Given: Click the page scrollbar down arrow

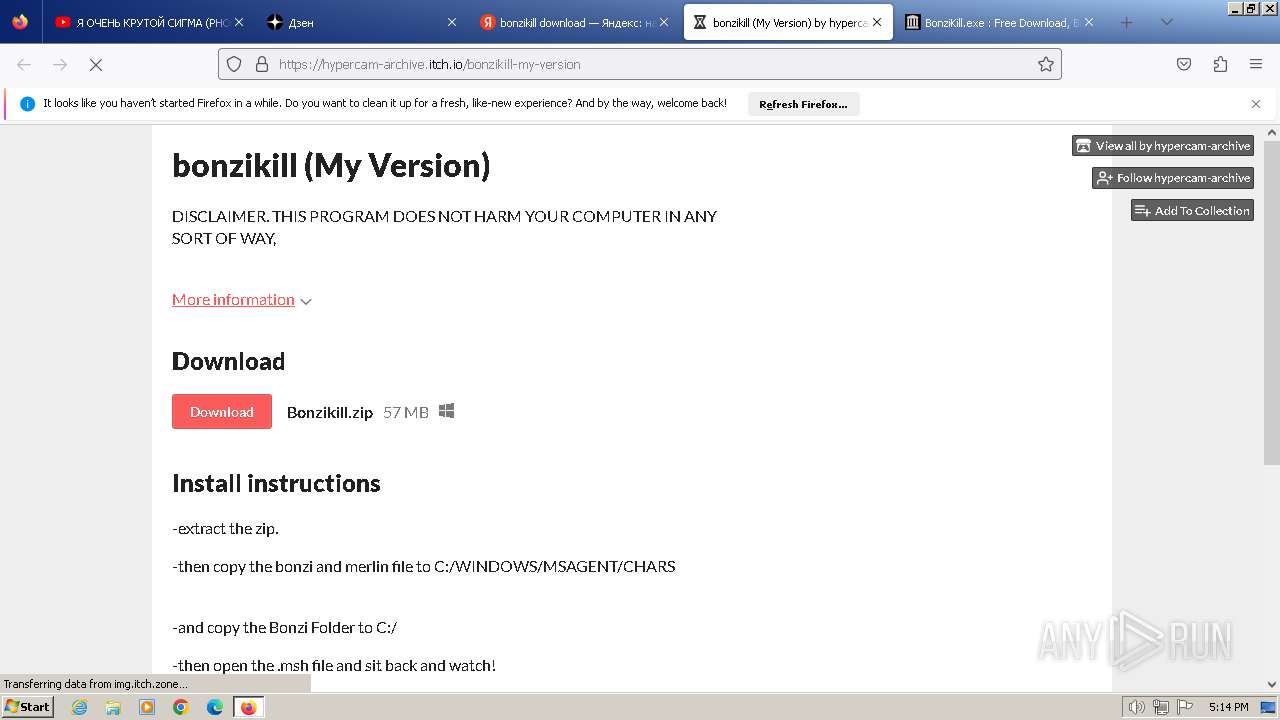Looking at the screenshot, I should pos(1272,684).
